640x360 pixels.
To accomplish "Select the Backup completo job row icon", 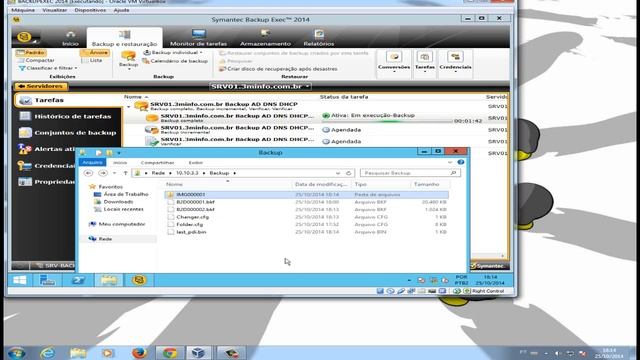I will point(152,118).
